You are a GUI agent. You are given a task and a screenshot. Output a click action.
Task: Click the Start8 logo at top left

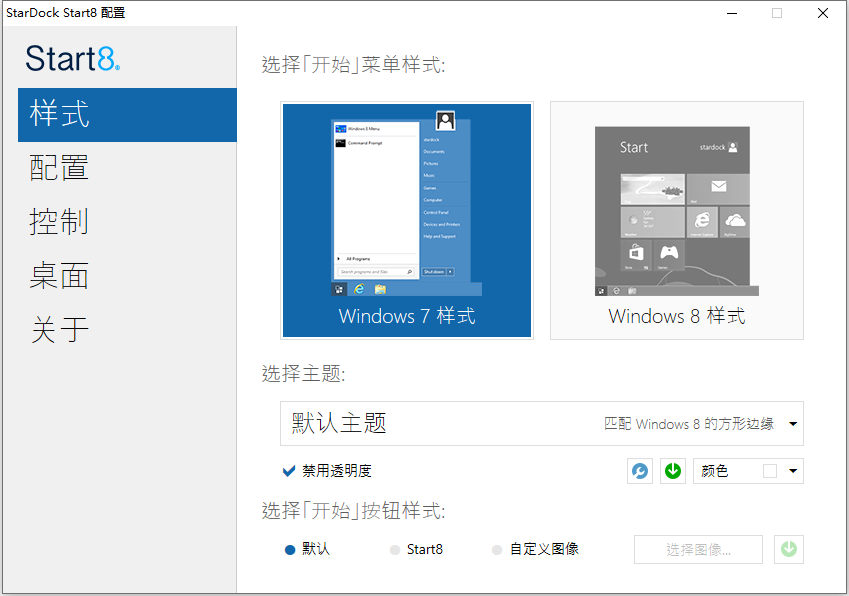coord(72,58)
